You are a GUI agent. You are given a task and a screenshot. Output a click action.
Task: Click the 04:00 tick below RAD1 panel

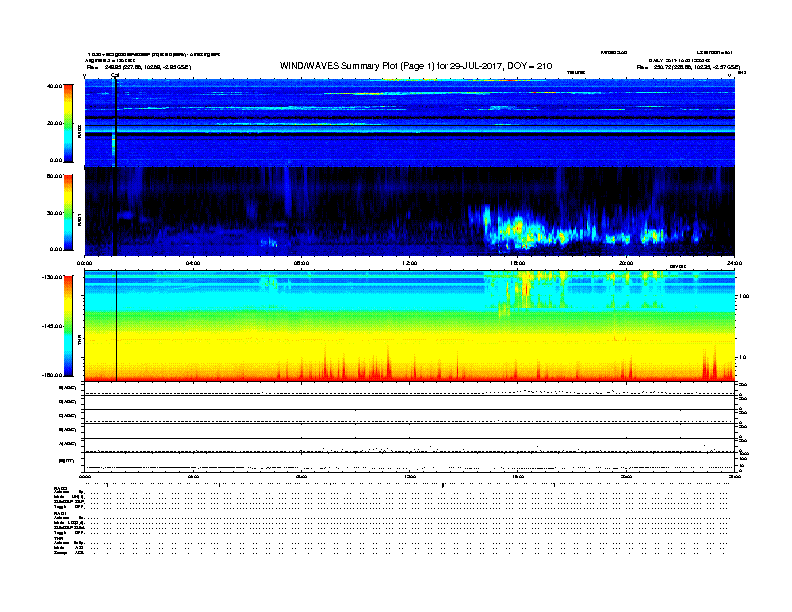click(x=192, y=263)
